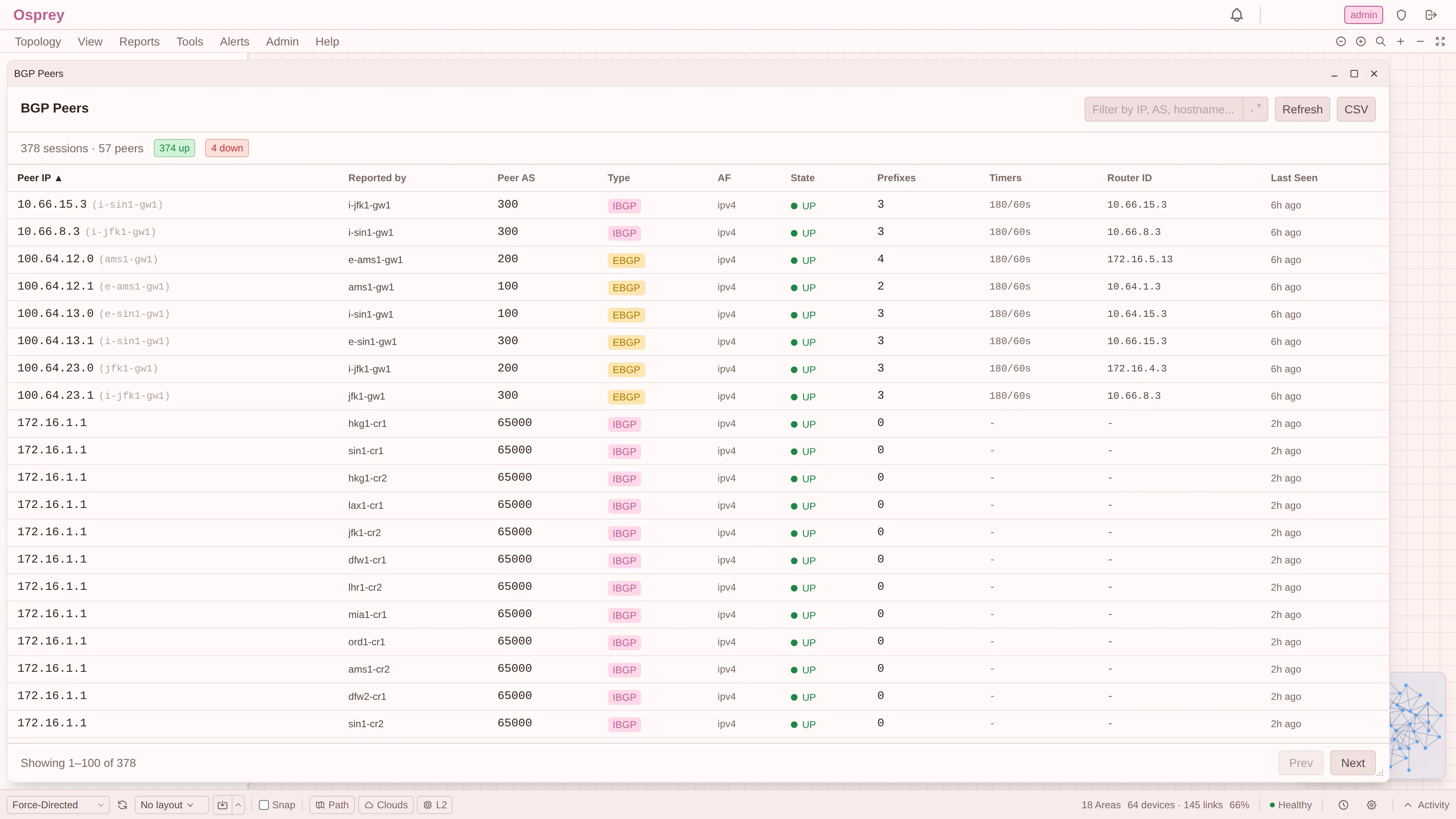This screenshot has height=819, width=1456.
Task: Toggle regex mode in filter box
Action: (1255, 109)
